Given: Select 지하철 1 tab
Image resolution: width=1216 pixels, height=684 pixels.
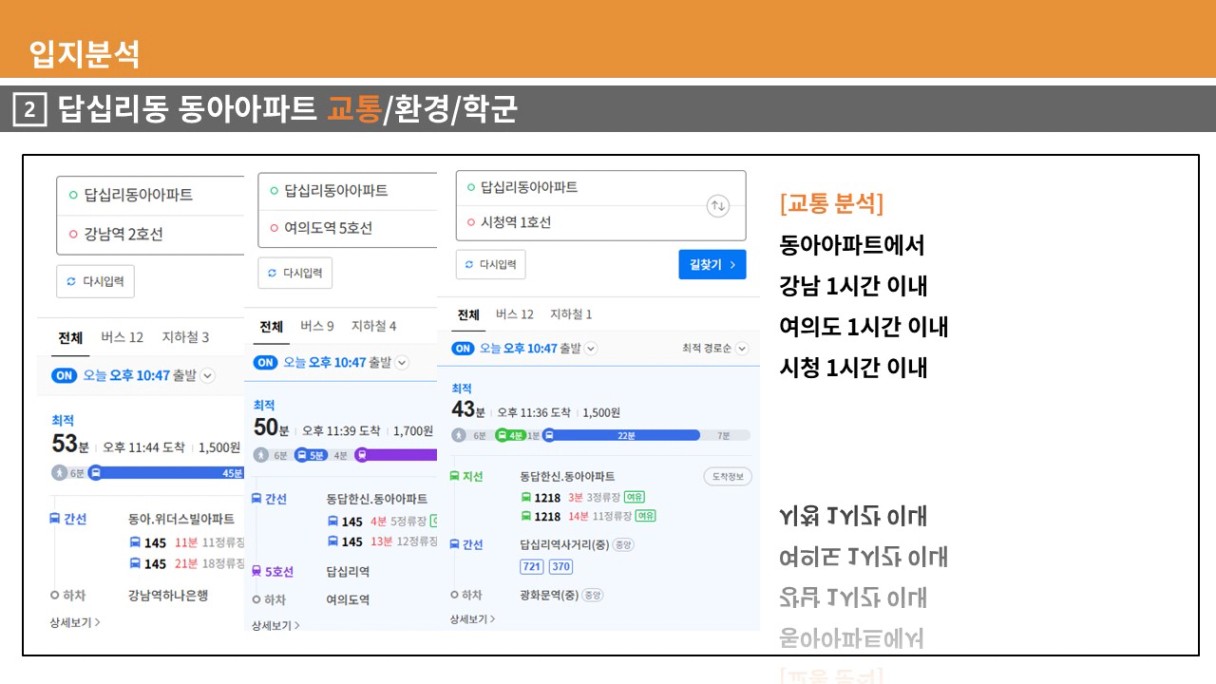Looking at the screenshot, I should [571, 314].
